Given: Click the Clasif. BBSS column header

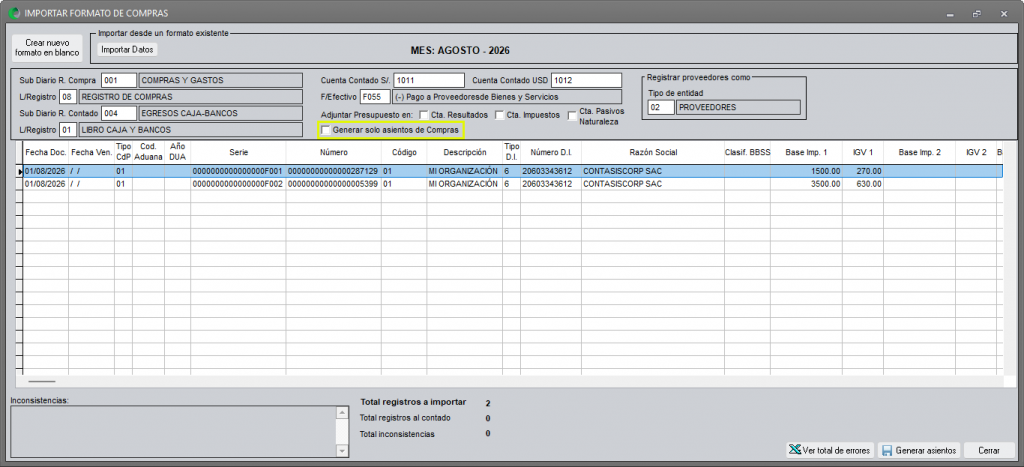Looking at the screenshot, I should click(x=748, y=152).
